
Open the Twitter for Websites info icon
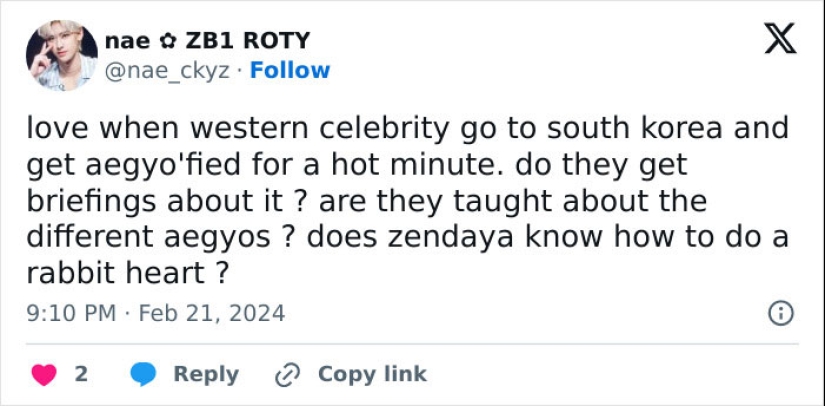[x=780, y=313]
